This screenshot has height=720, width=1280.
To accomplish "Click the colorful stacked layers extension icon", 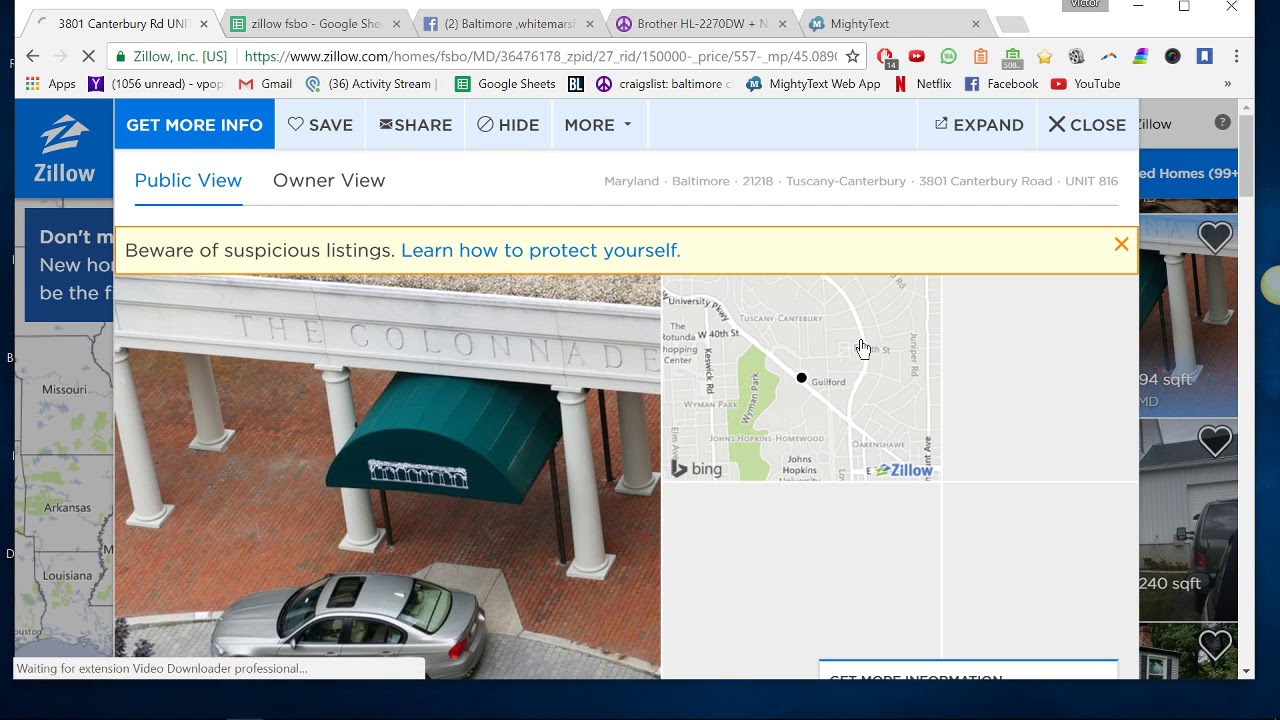I will (x=1140, y=56).
